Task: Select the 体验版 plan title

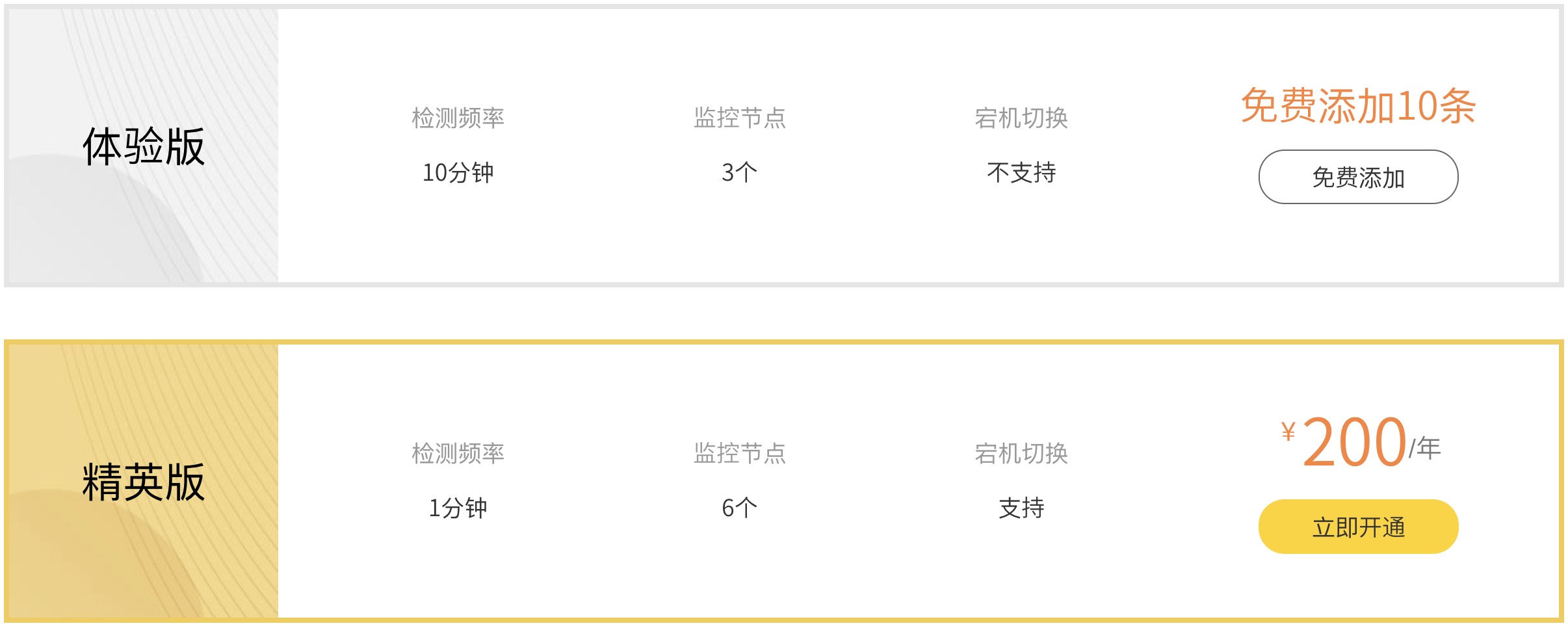Action: coord(144,147)
